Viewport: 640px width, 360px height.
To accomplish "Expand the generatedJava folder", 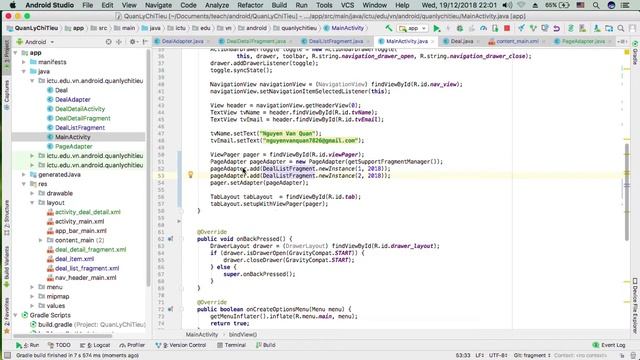I will 24,175.
